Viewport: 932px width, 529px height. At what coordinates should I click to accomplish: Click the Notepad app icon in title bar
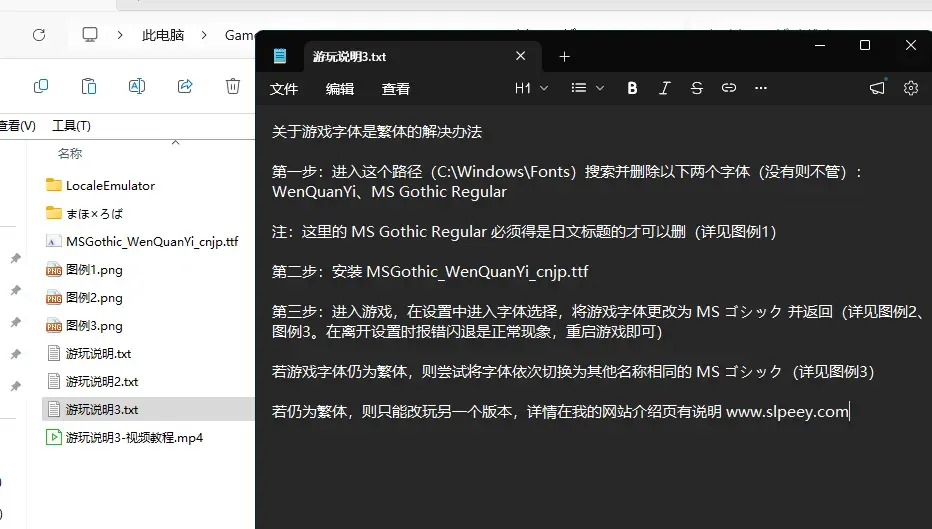(x=280, y=56)
